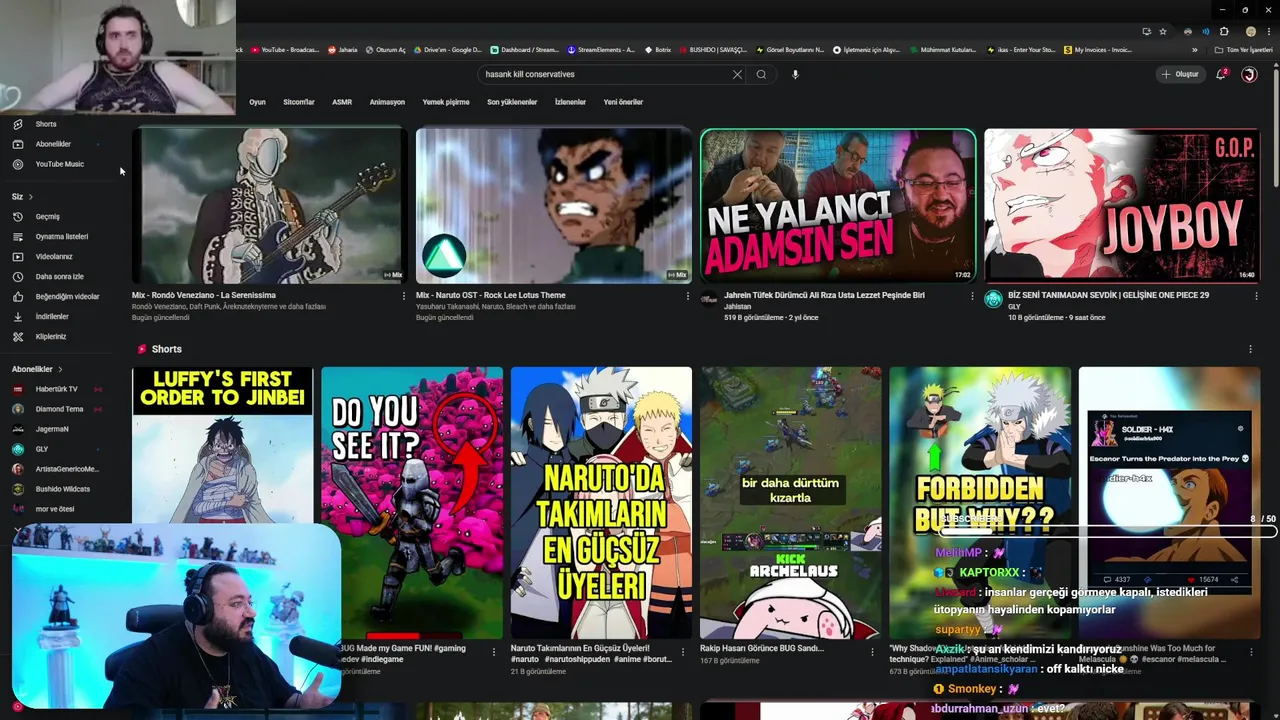
Task: Open Shorts shelf options menu
Action: pos(1250,349)
